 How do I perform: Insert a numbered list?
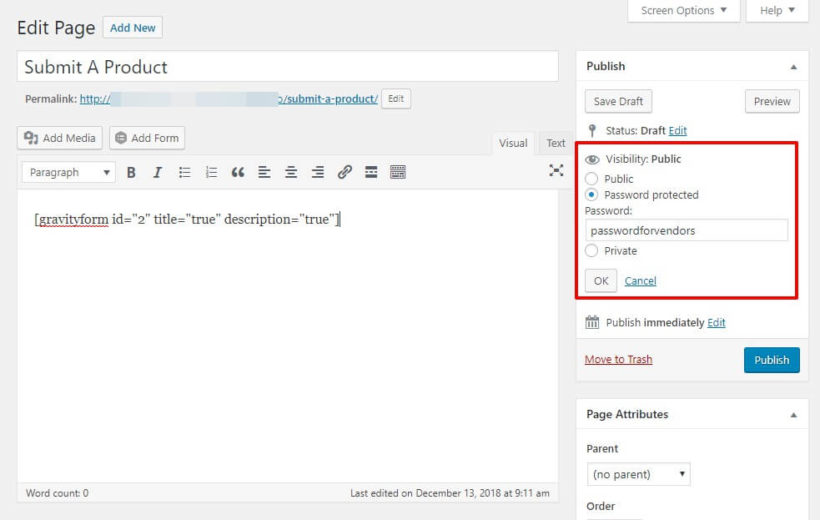point(211,172)
